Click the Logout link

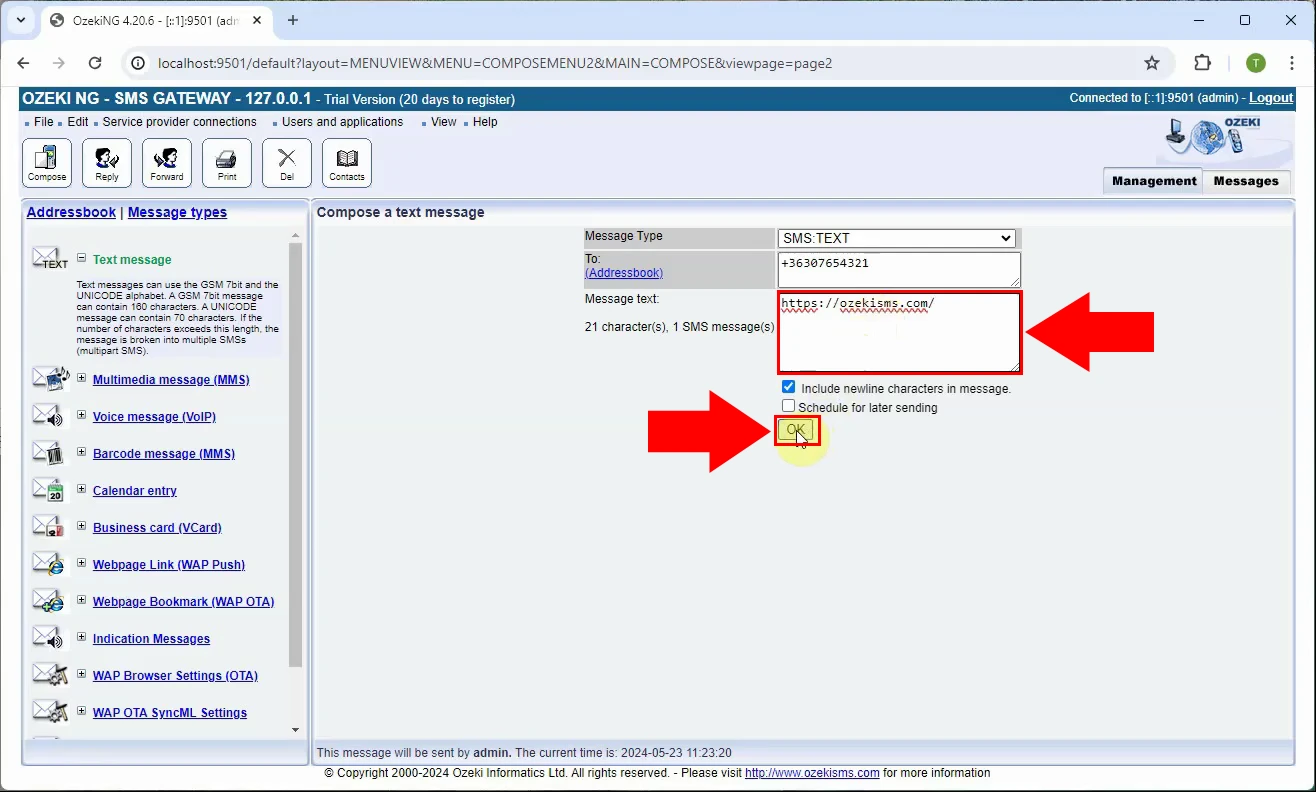point(1271,98)
